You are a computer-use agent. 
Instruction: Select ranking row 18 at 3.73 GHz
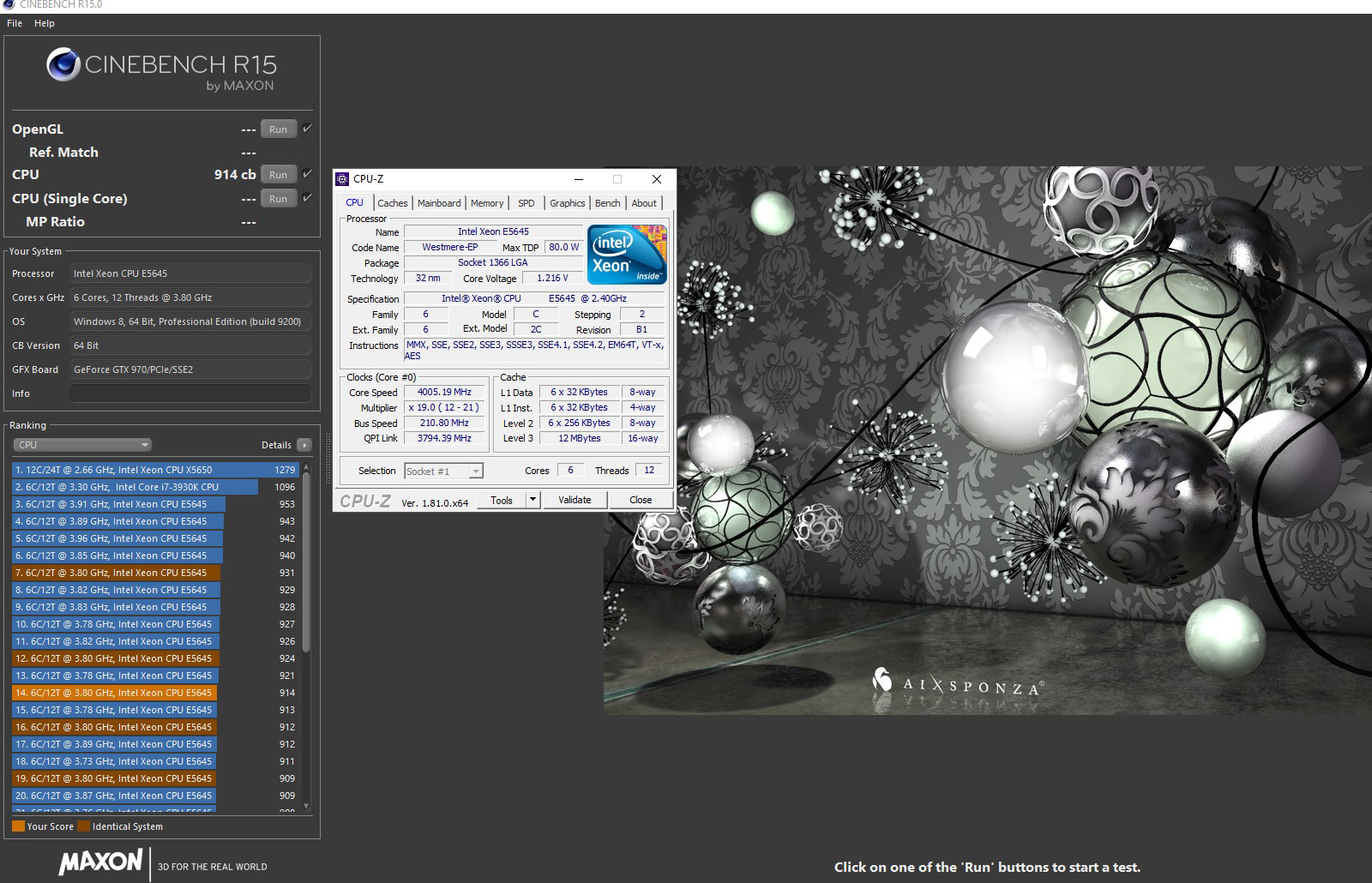155,761
